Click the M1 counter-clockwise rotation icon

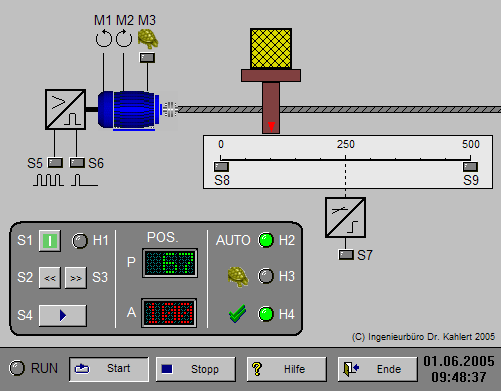(104, 38)
